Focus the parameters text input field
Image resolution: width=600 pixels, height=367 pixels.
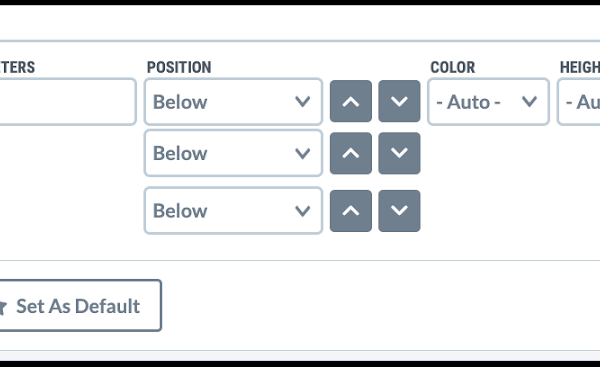68,102
